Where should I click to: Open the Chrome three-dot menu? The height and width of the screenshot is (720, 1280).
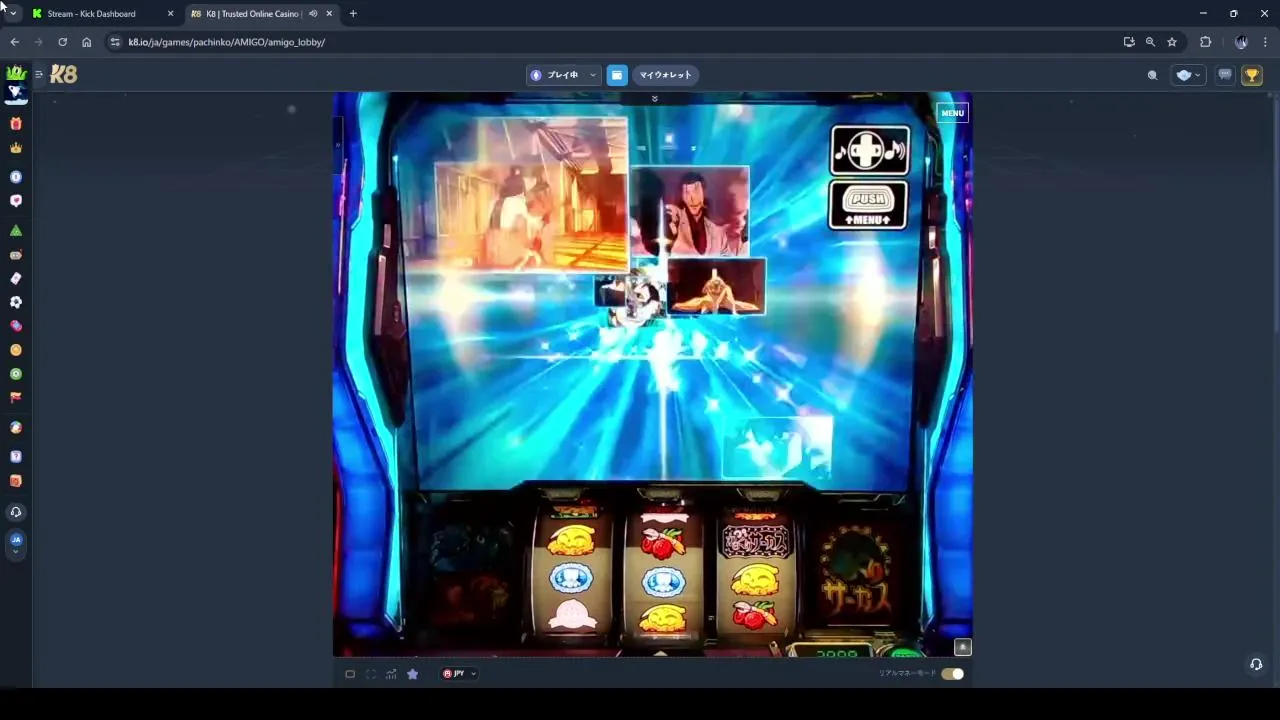point(1264,42)
